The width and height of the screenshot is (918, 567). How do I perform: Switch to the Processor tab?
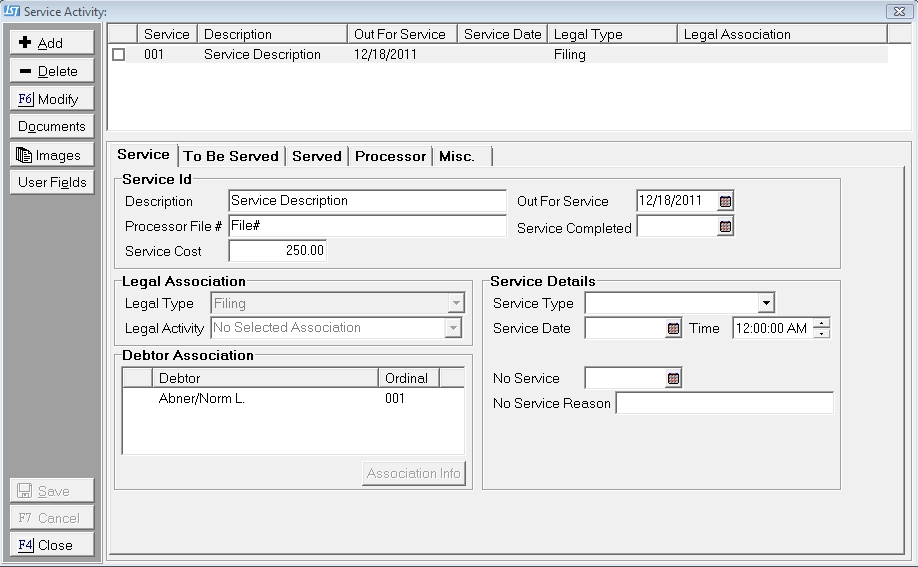coord(390,156)
